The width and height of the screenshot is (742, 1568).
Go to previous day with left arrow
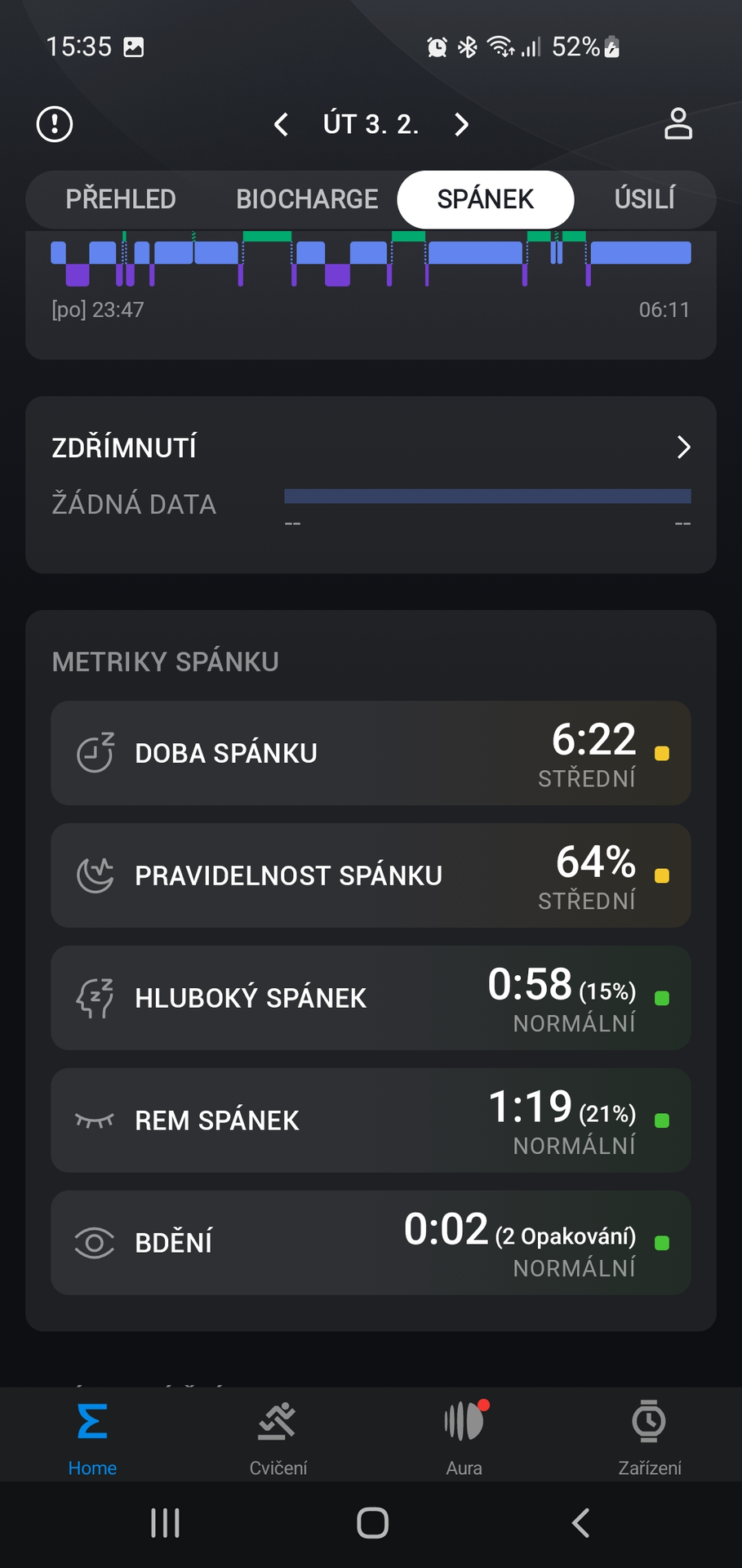pyautogui.click(x=282, y=125)
